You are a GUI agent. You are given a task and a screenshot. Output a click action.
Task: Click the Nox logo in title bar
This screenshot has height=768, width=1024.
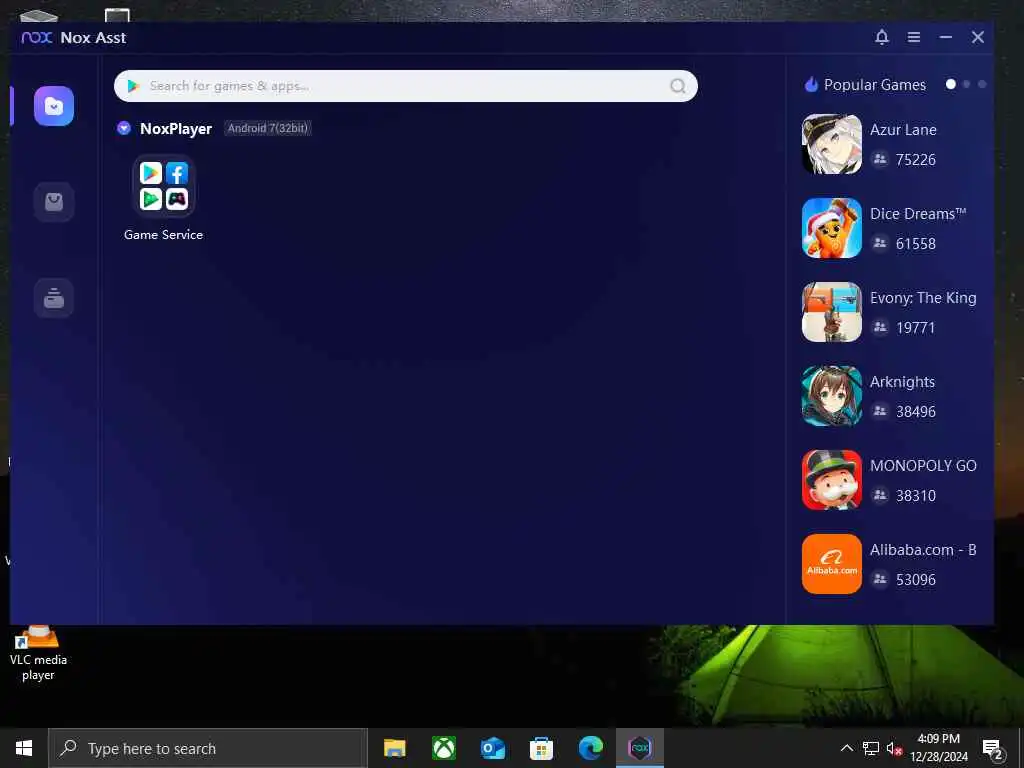pyautogui.click(x=37, y=37)
